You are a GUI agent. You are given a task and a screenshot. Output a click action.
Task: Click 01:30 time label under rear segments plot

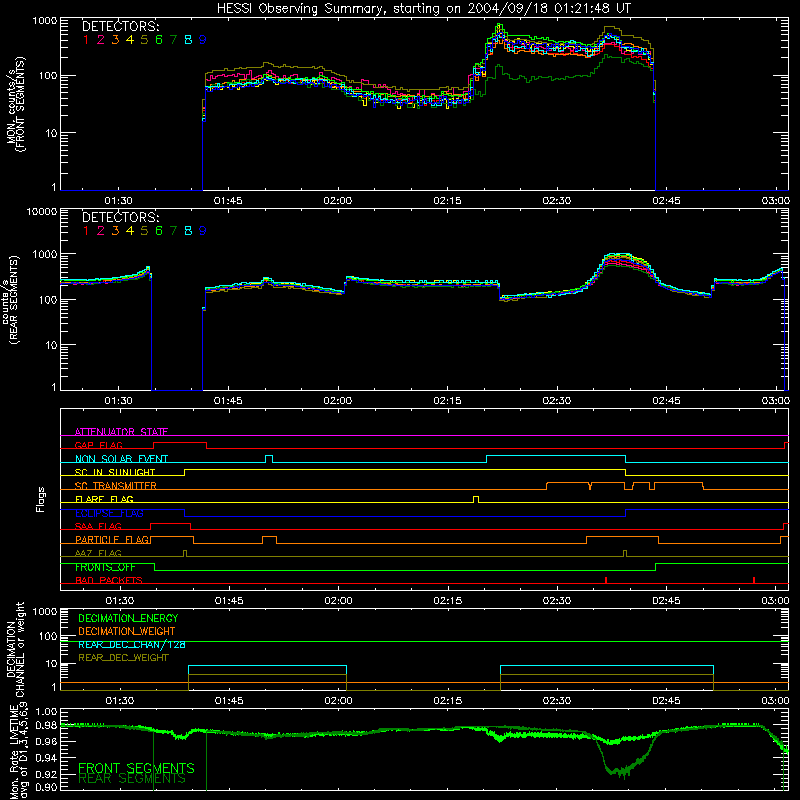tap(118, 401)
